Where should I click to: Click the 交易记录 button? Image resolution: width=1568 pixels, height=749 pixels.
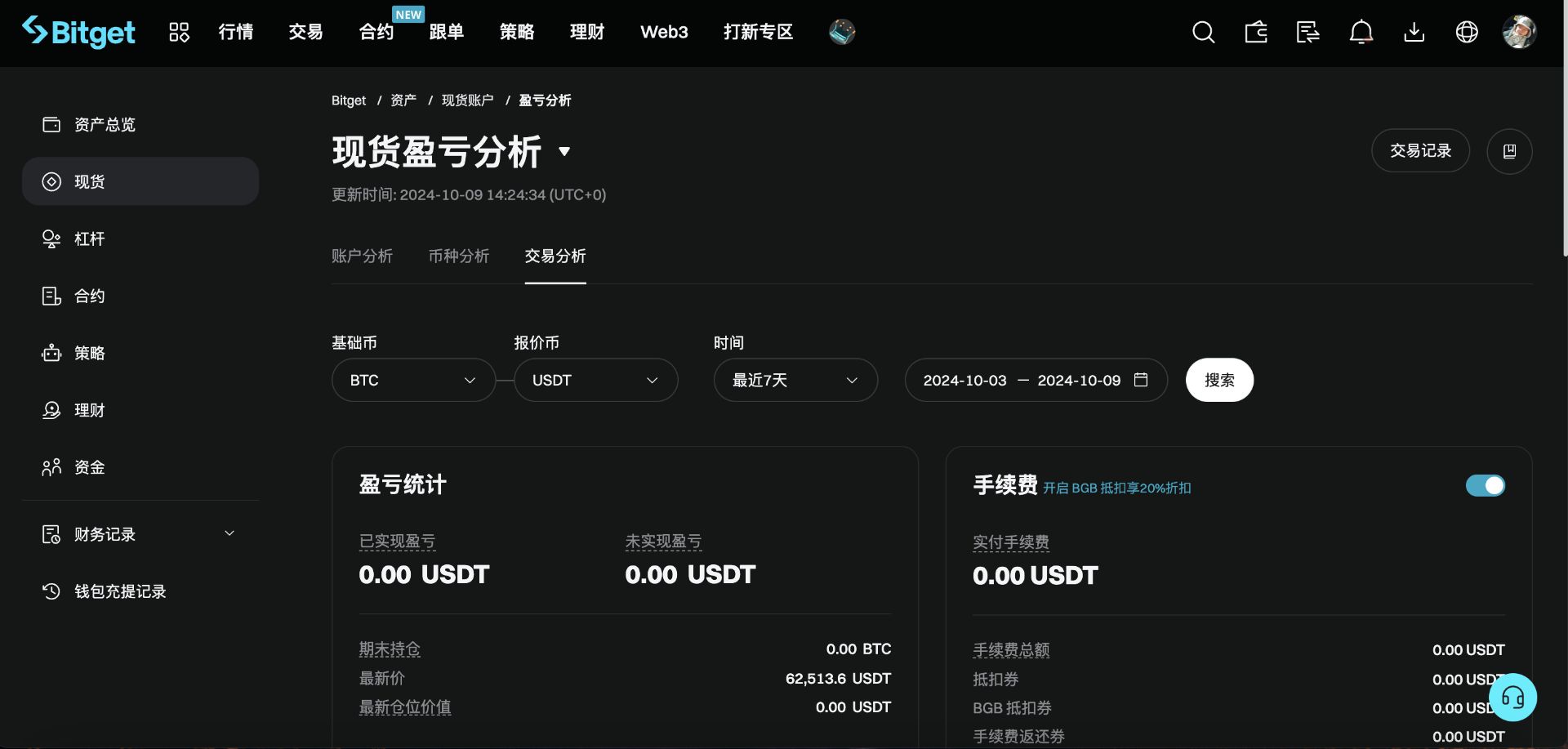click(1420, 151)
